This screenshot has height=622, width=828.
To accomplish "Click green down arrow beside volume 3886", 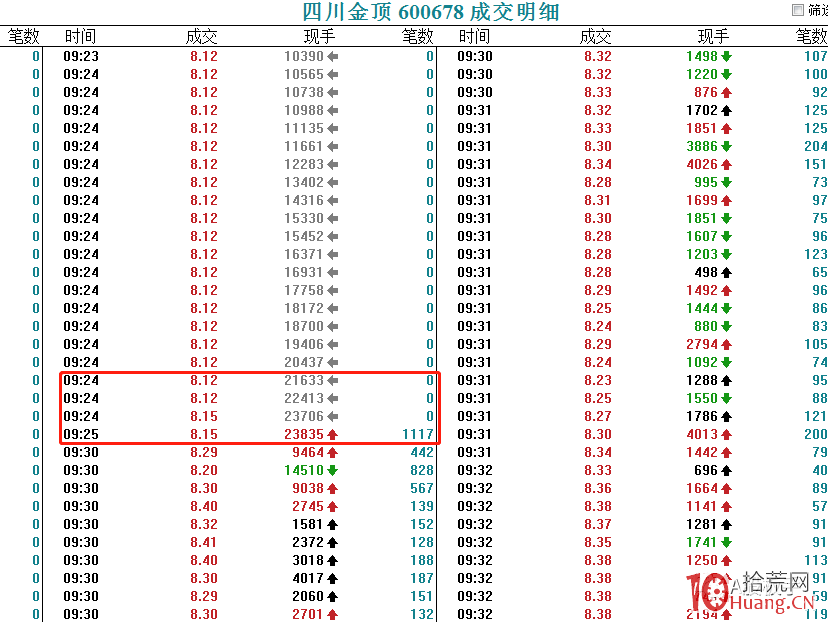I will click(726, 146).
